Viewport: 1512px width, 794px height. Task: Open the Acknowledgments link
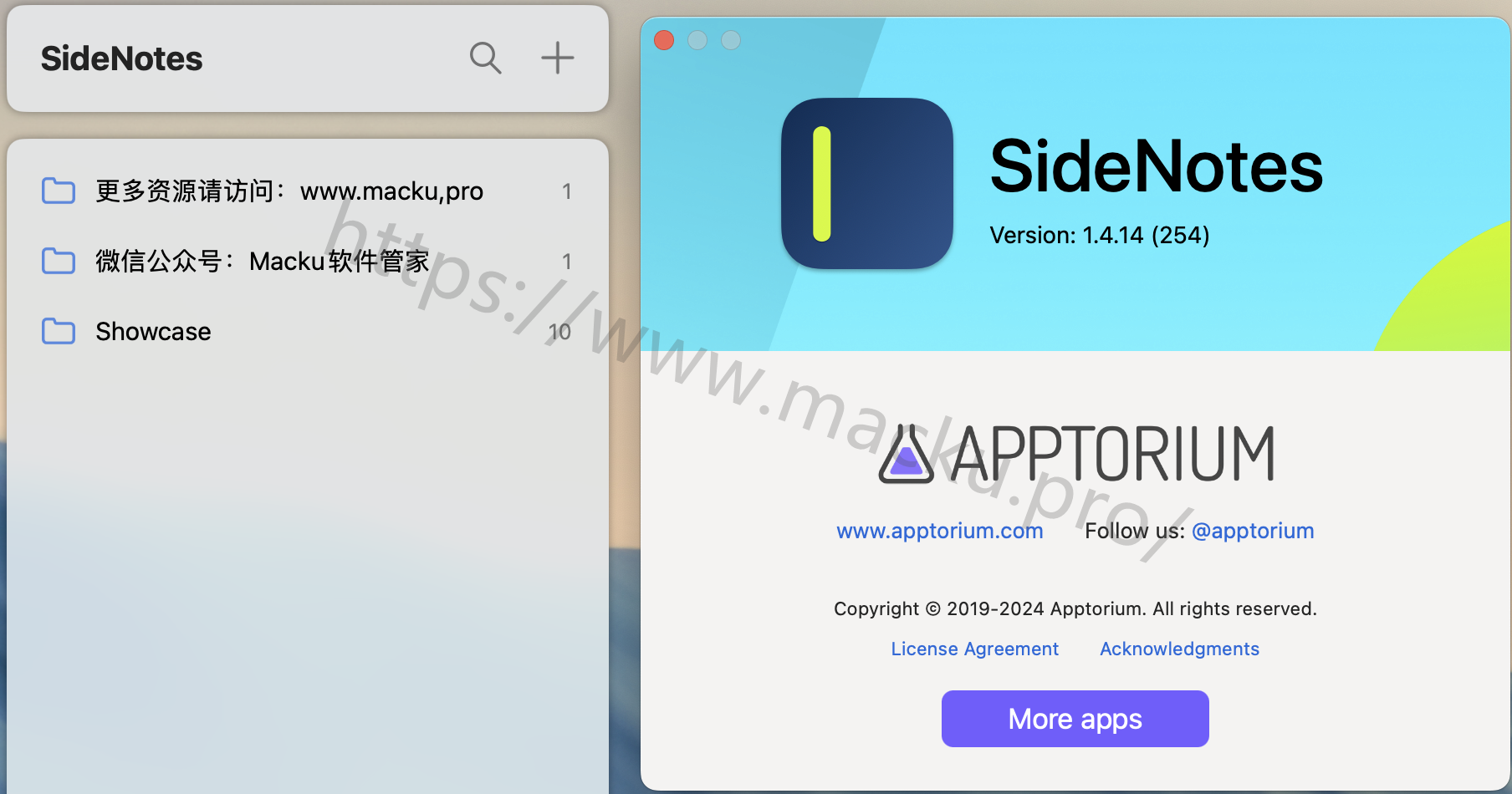(1179, 649)
